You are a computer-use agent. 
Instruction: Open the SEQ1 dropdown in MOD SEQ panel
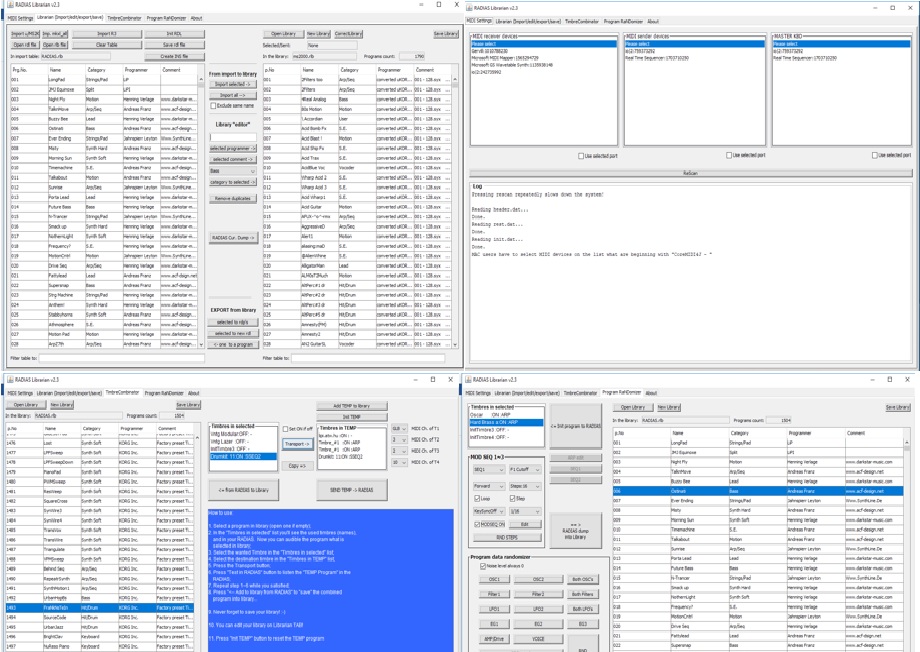pyautogui.click(x=488, y=469)
